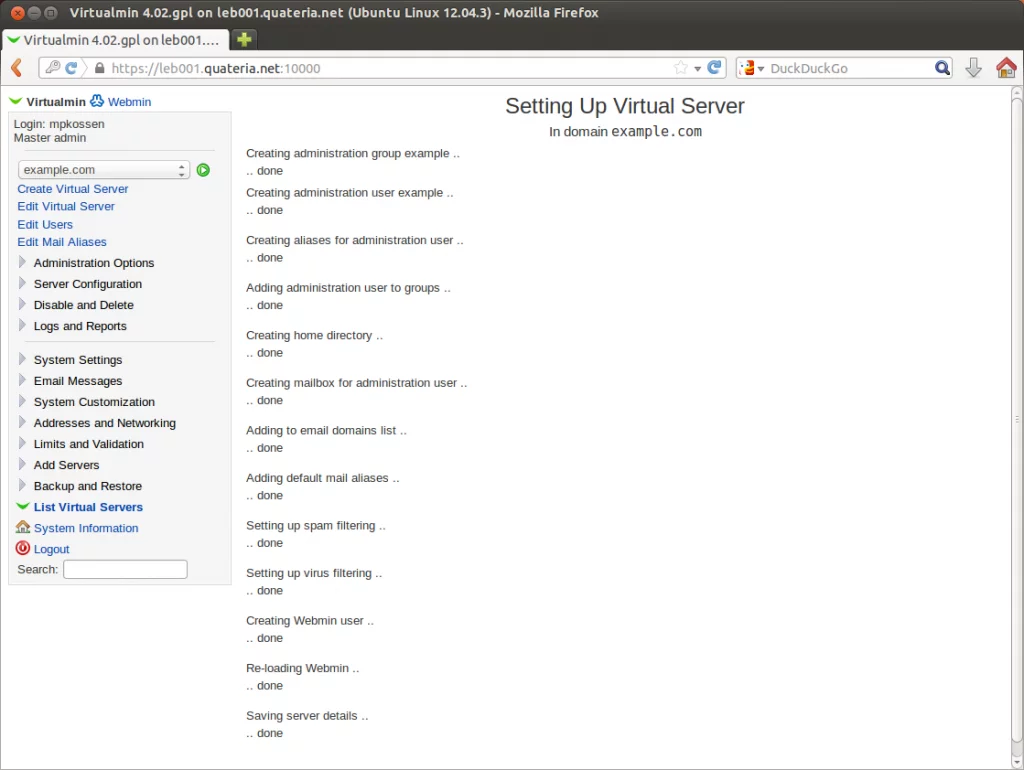This screenshot has width=1024, height=770.
Task: Open URL history dropdown arrow
Action: (x=697, y=69)
